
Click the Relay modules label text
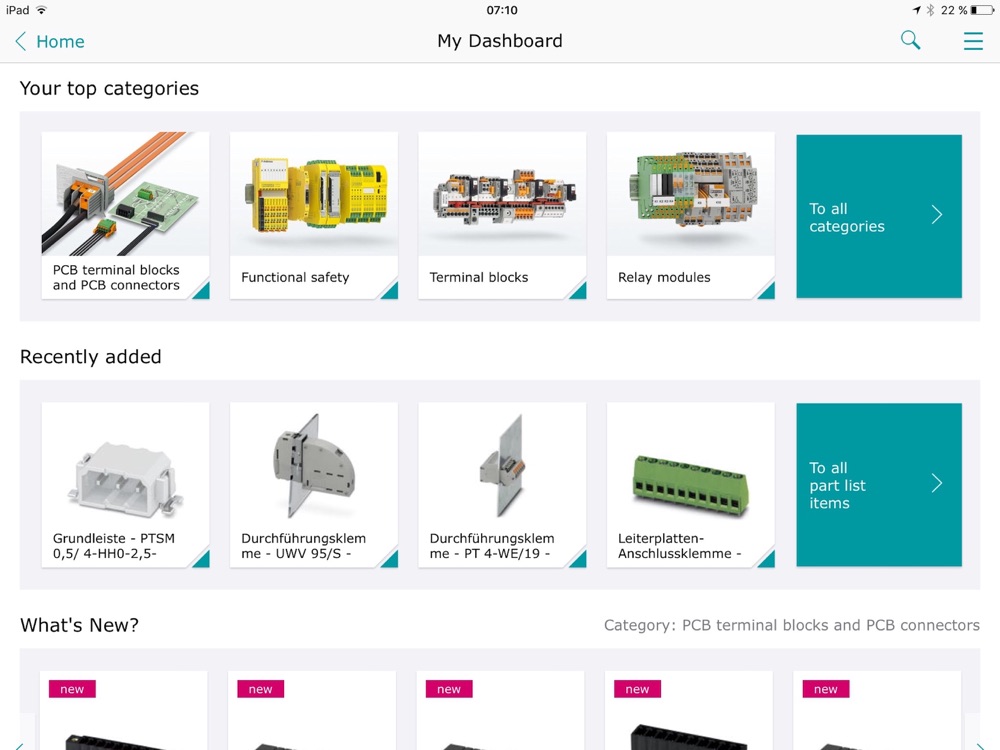tap(664, 277)
